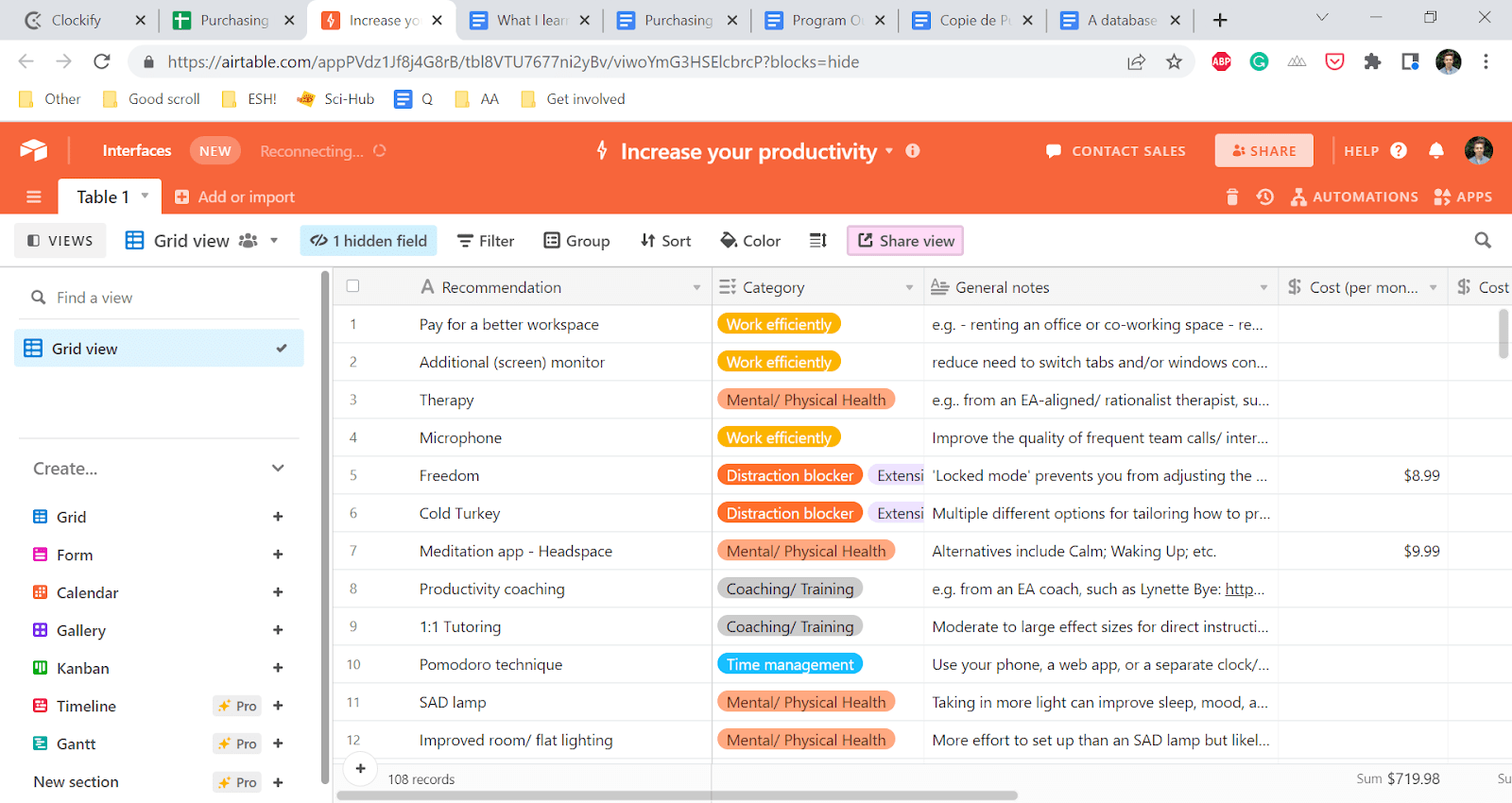Click the share page icon in address bar
The image size is (1512, 803).
point(1136,61)
